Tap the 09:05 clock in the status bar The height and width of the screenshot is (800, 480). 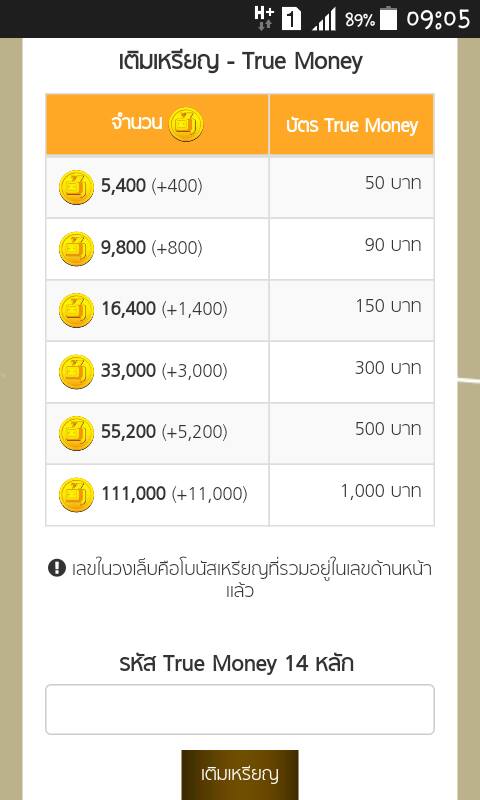[x=438, y=19]
